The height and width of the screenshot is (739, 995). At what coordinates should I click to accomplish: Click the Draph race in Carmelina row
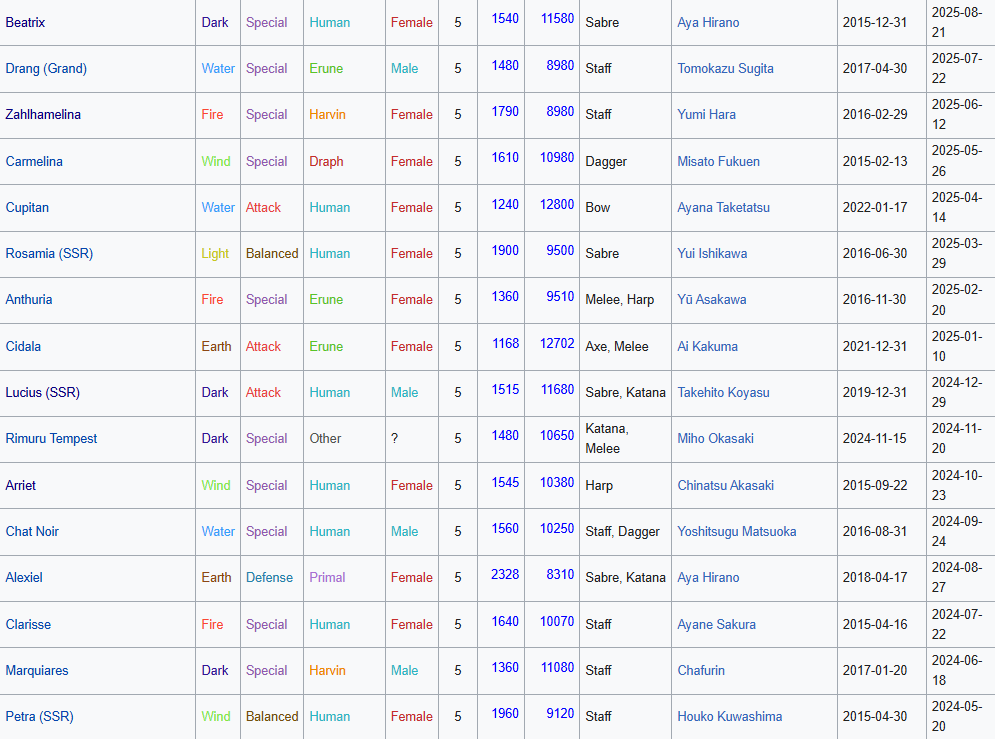click(326, 161)
